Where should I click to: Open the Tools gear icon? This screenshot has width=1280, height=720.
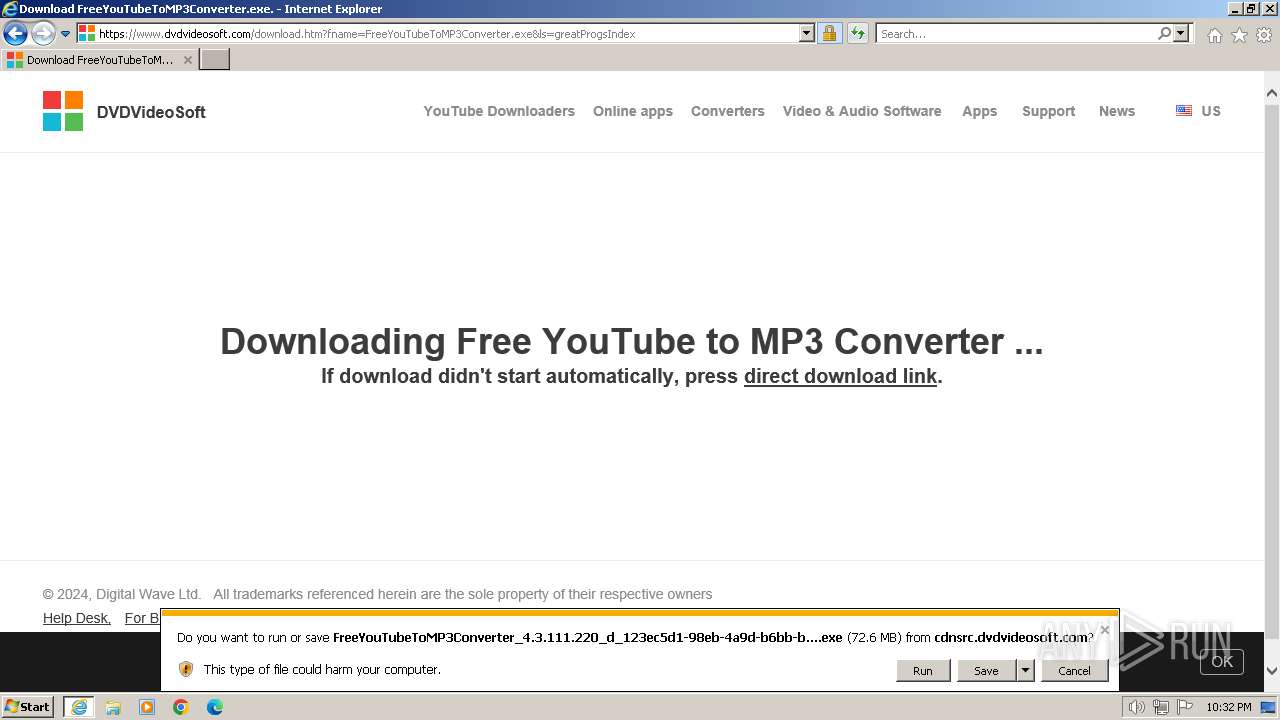click(1264, 35)
